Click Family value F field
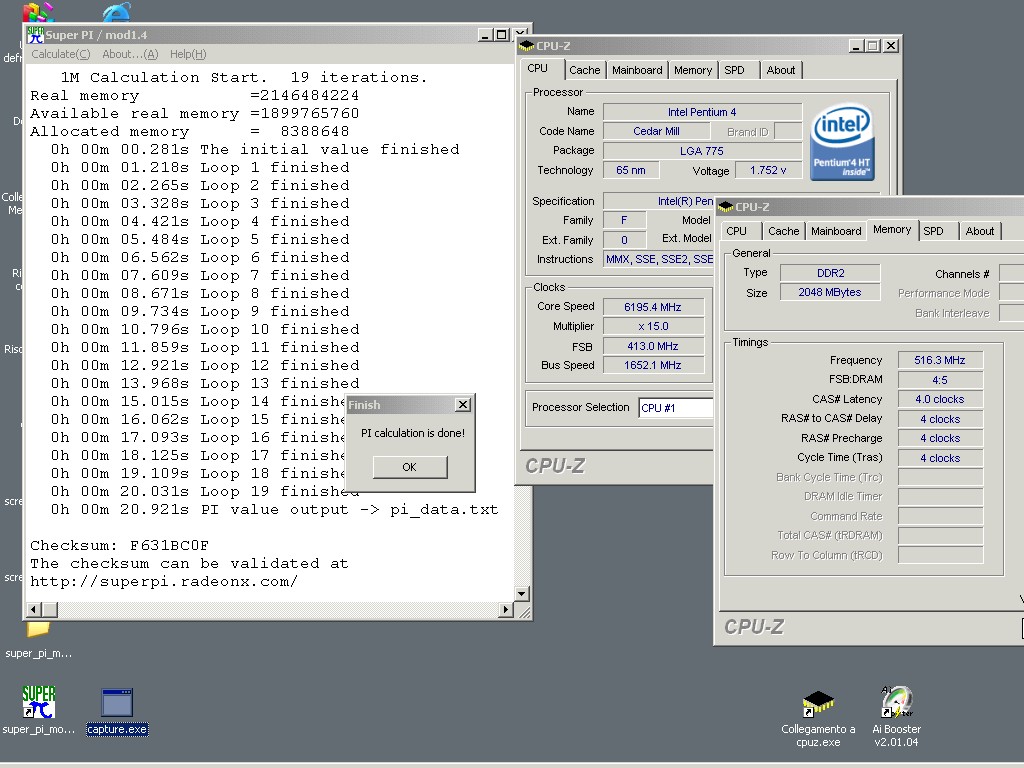The height and width of the screenshot is (768, 1024). 624,221
